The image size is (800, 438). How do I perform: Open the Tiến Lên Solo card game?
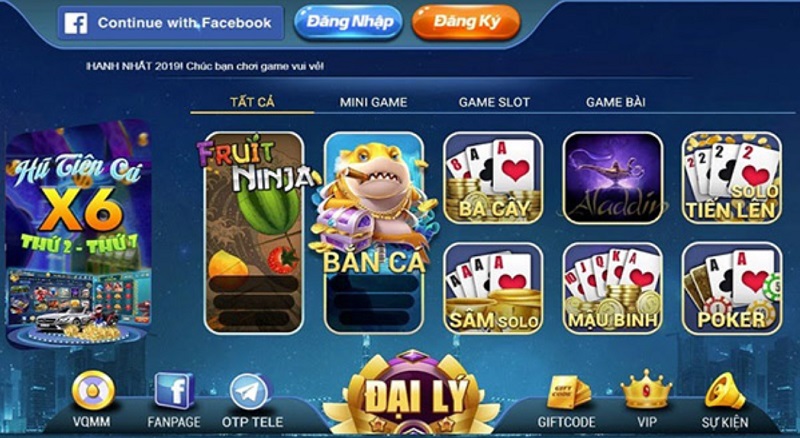tap(732, 178)
